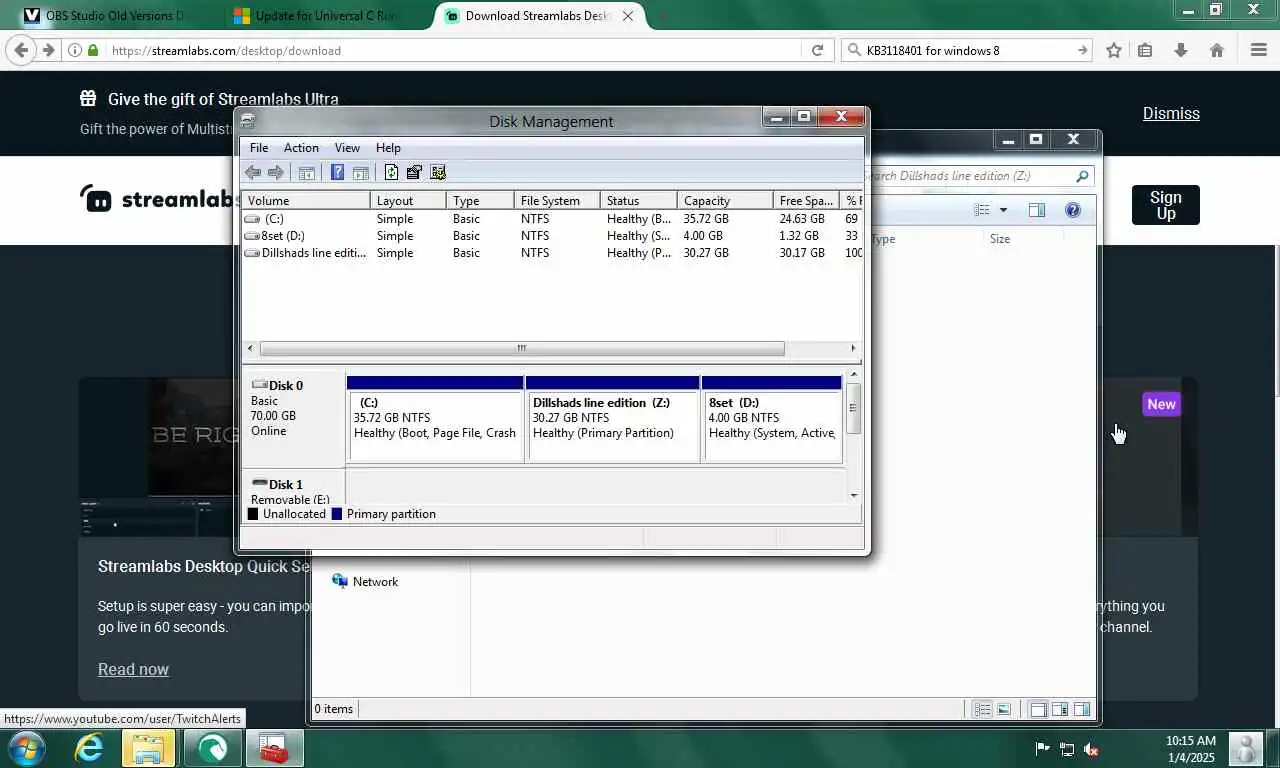This screenshot has width=1280, height=768.
Task: Sort by File System column header
Action: (x=557, y=200)
